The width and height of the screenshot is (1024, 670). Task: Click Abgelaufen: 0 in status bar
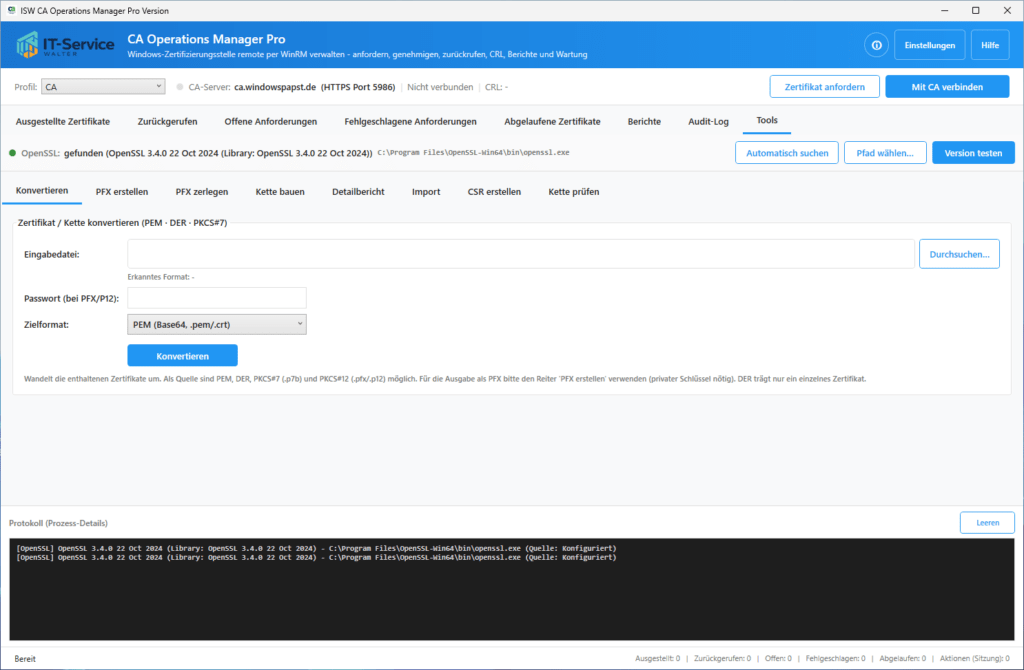pos(903,659)
